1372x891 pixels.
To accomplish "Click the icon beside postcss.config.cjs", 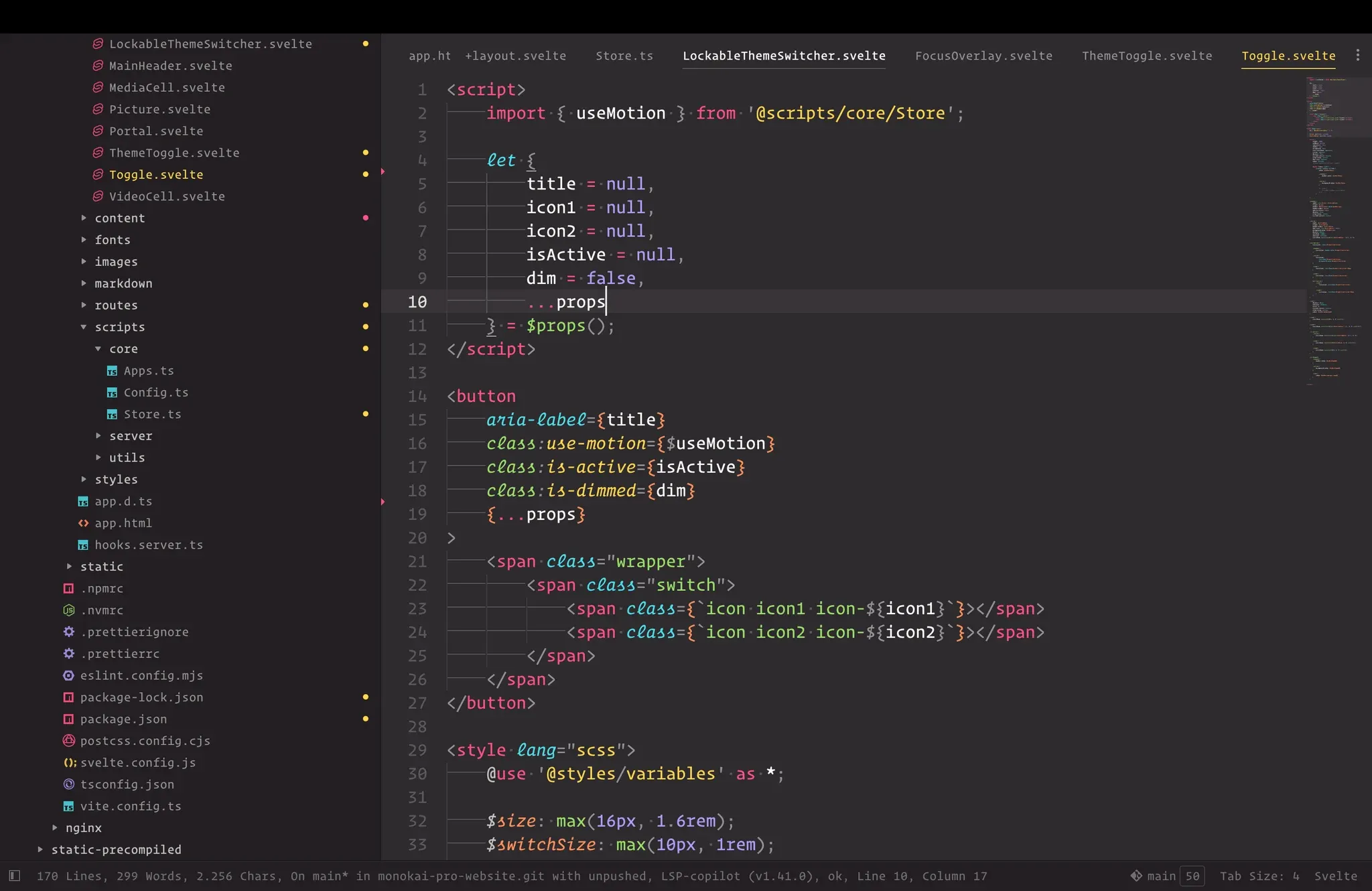I will coord(68,741).
